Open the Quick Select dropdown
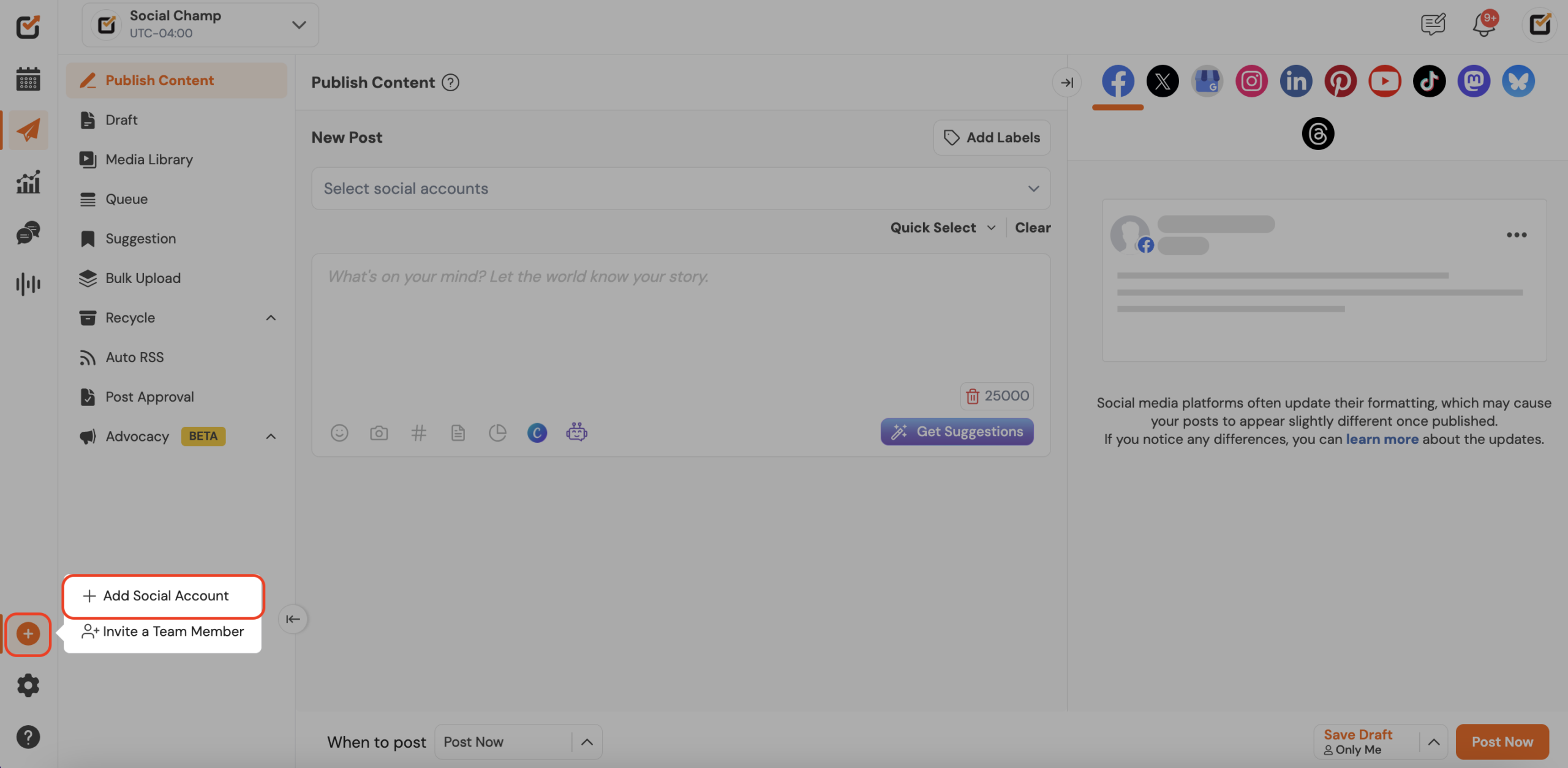 pyautogui.click(x=942, y=228)
